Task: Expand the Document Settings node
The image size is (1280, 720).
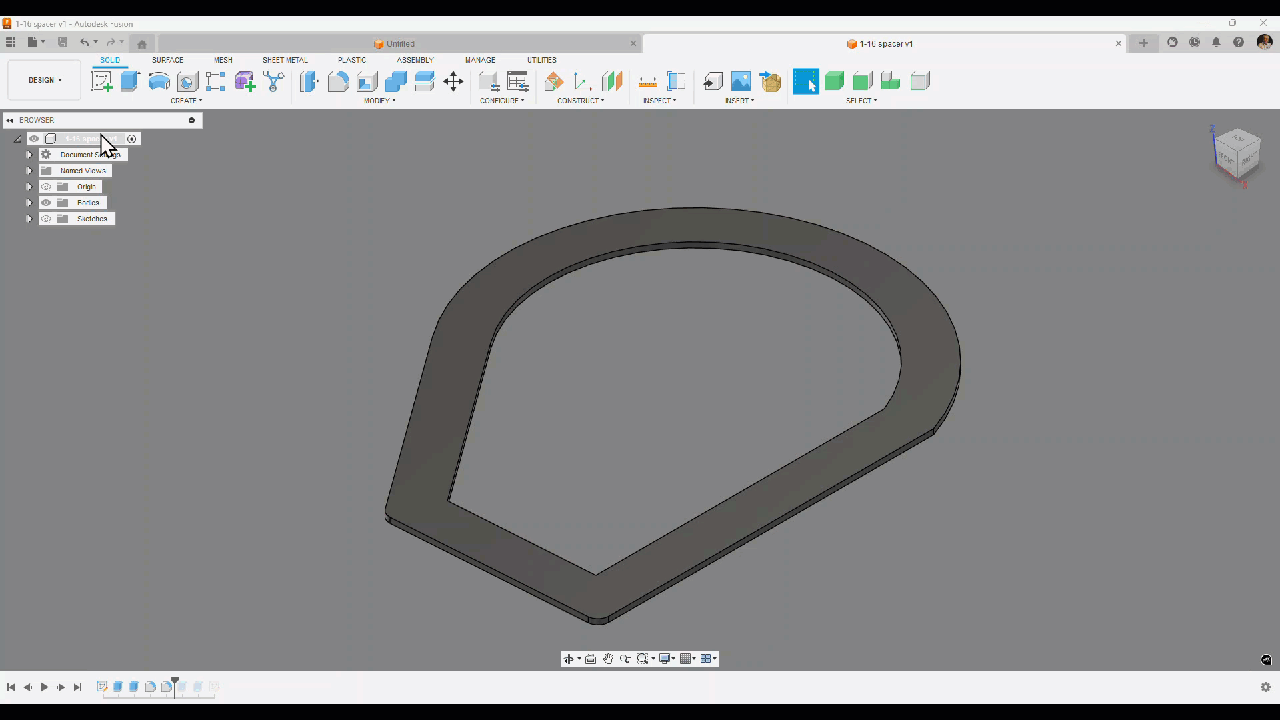Action: click(29, 155)
